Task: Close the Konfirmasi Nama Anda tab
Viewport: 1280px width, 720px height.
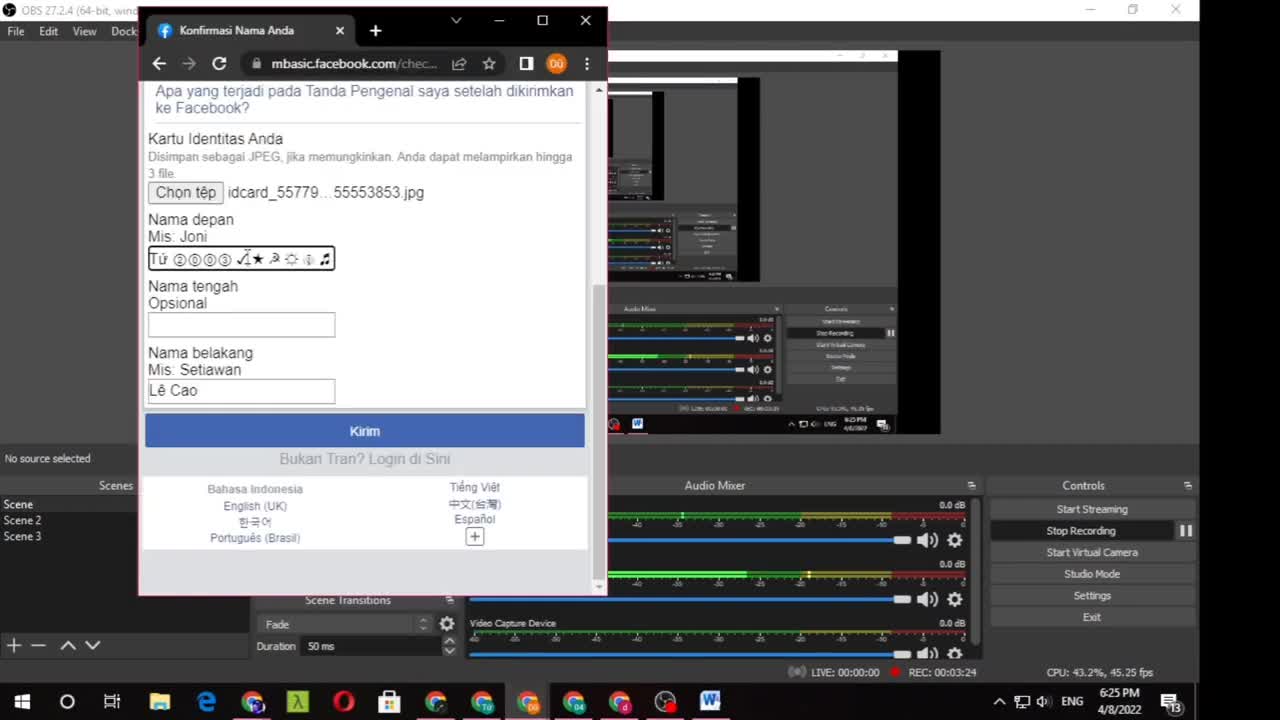Action: [x=340, y=31]
